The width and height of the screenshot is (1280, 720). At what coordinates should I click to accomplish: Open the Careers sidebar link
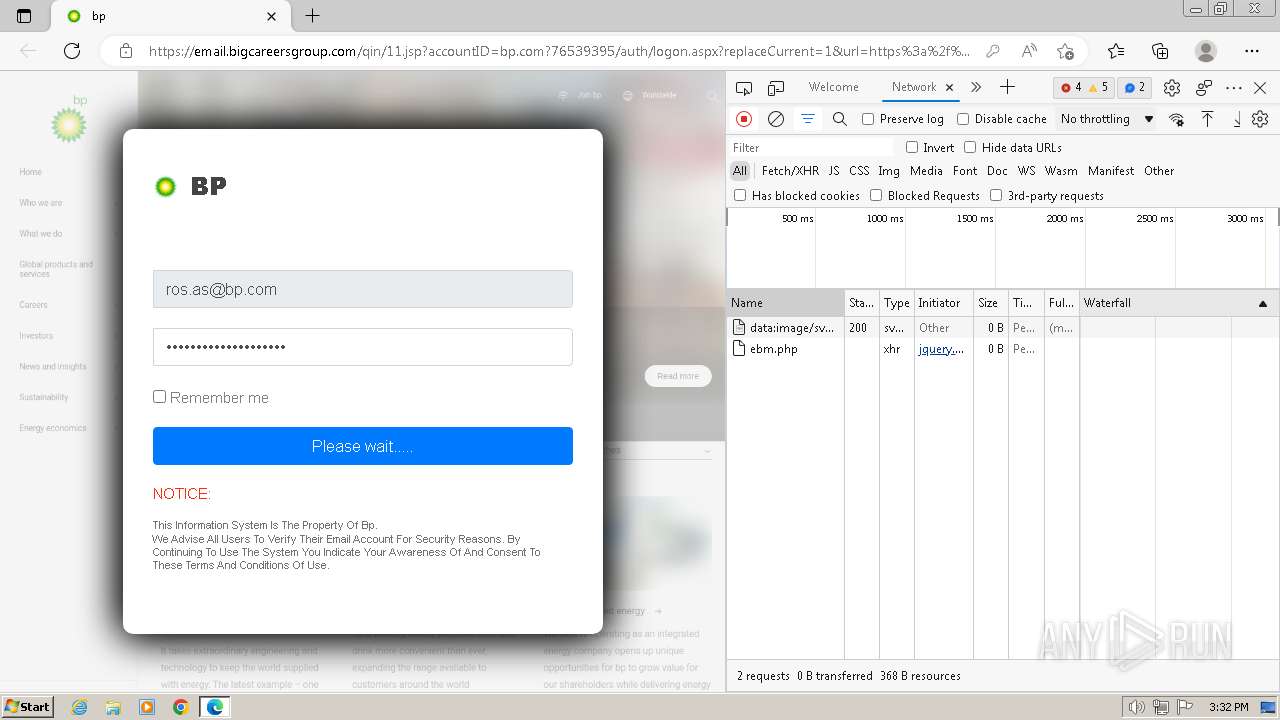(33, 305)
